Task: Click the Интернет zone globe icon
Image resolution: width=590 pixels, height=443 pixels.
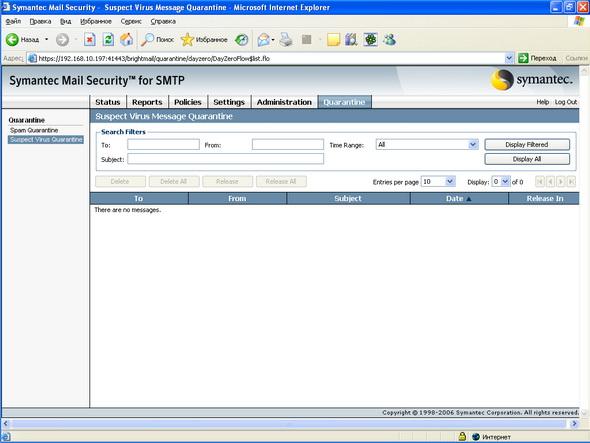Action: [x=476, y=437]
